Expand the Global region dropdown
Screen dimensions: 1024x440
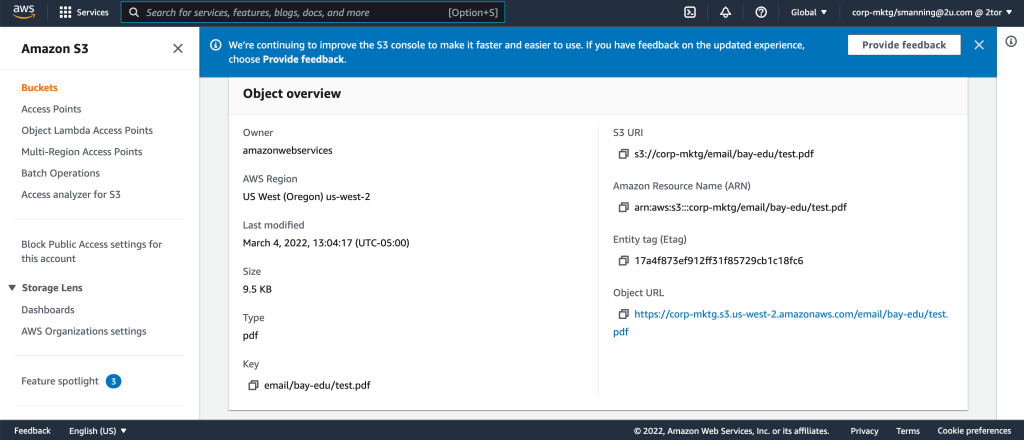(x=809, y=13)
